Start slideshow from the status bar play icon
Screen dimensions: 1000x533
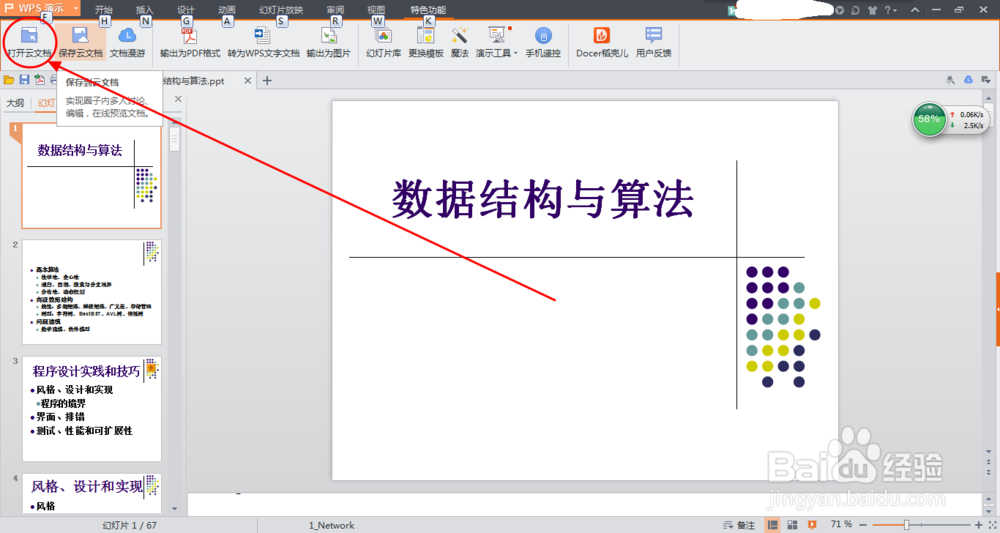812,525
